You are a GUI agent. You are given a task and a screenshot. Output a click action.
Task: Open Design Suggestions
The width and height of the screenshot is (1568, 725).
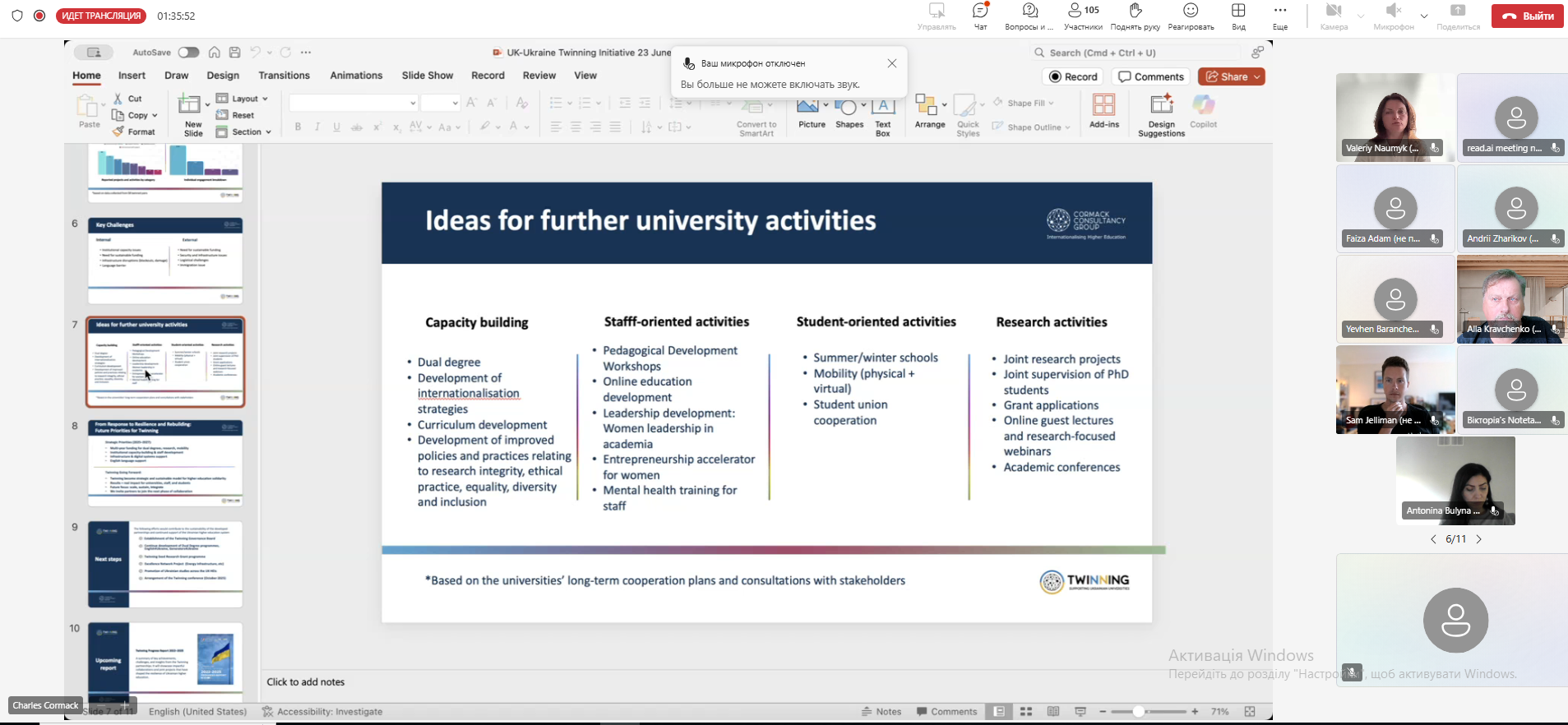pos(1161,115)
